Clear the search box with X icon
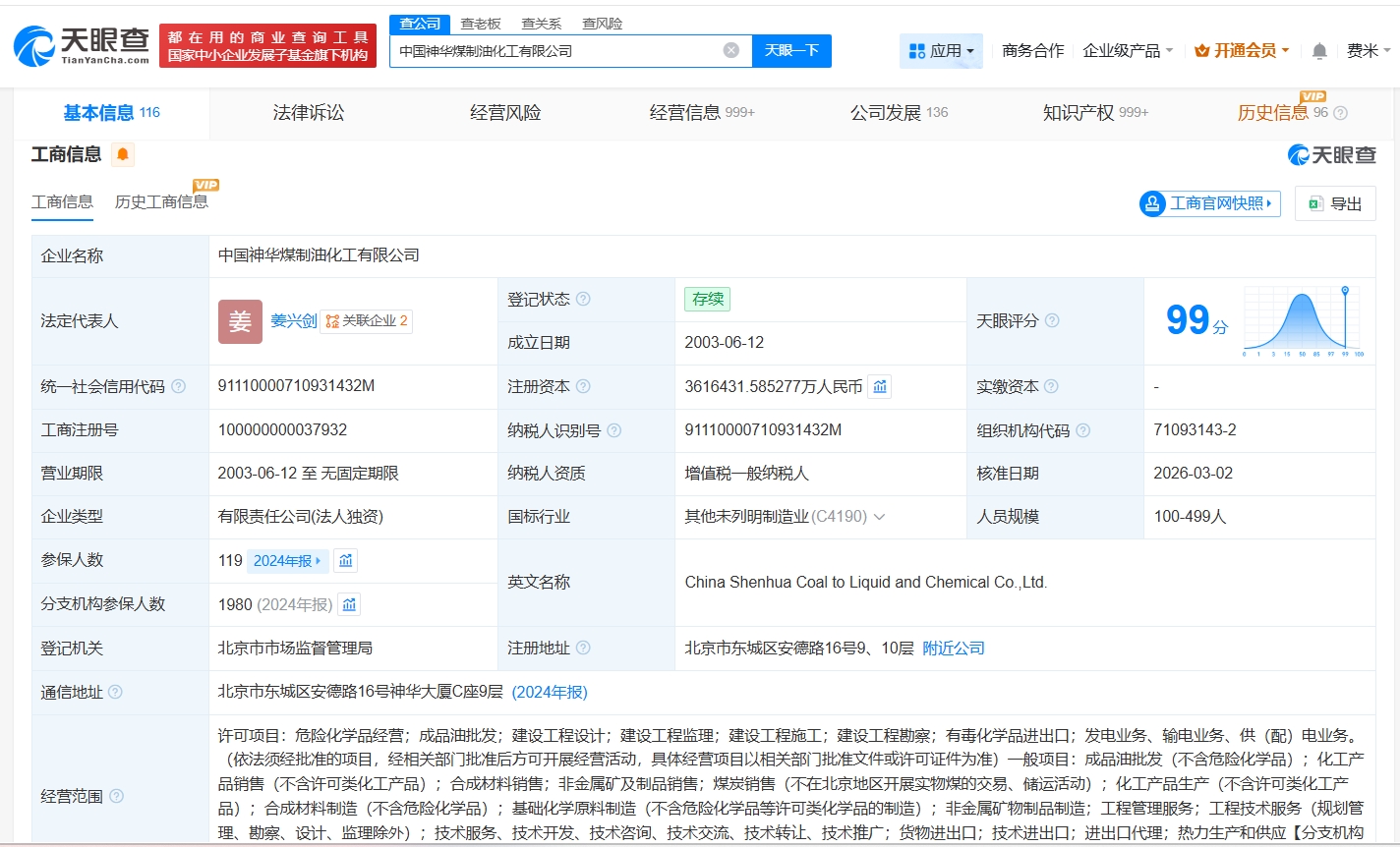 click(x=730, y=50)
